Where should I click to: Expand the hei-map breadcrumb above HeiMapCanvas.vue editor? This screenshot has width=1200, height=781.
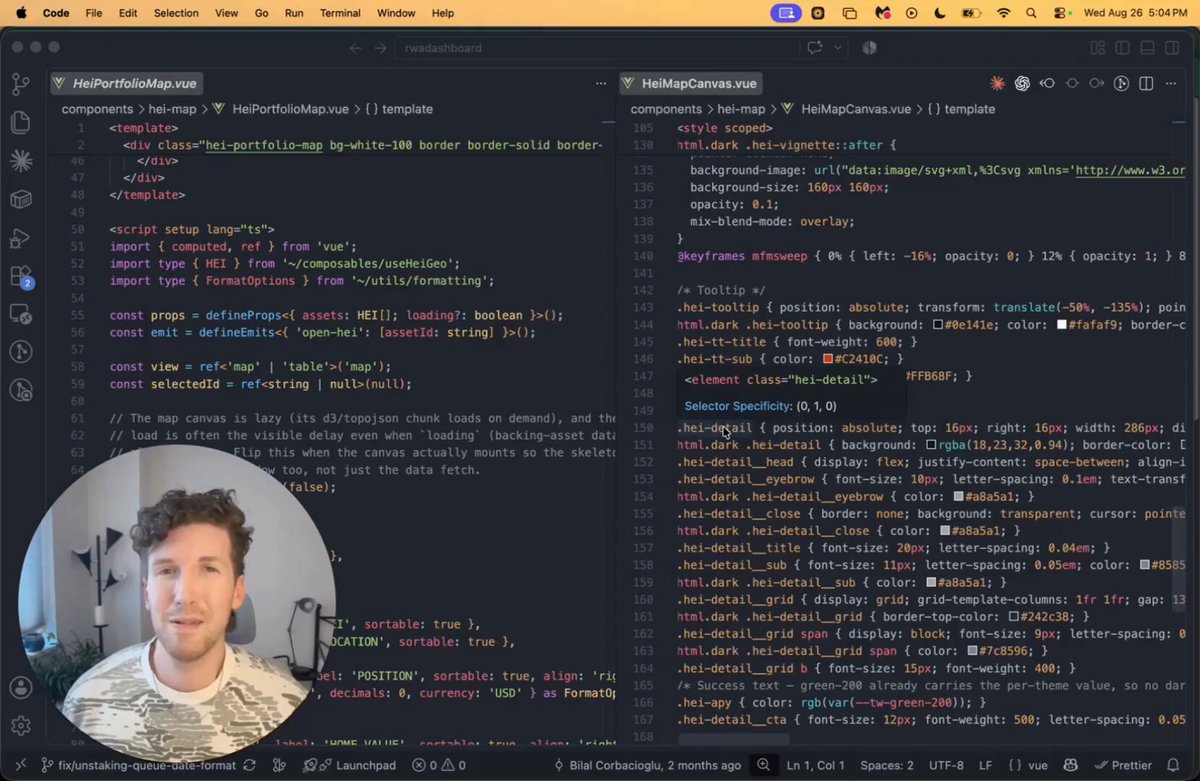pyautogui.click(x=741, y=109)
